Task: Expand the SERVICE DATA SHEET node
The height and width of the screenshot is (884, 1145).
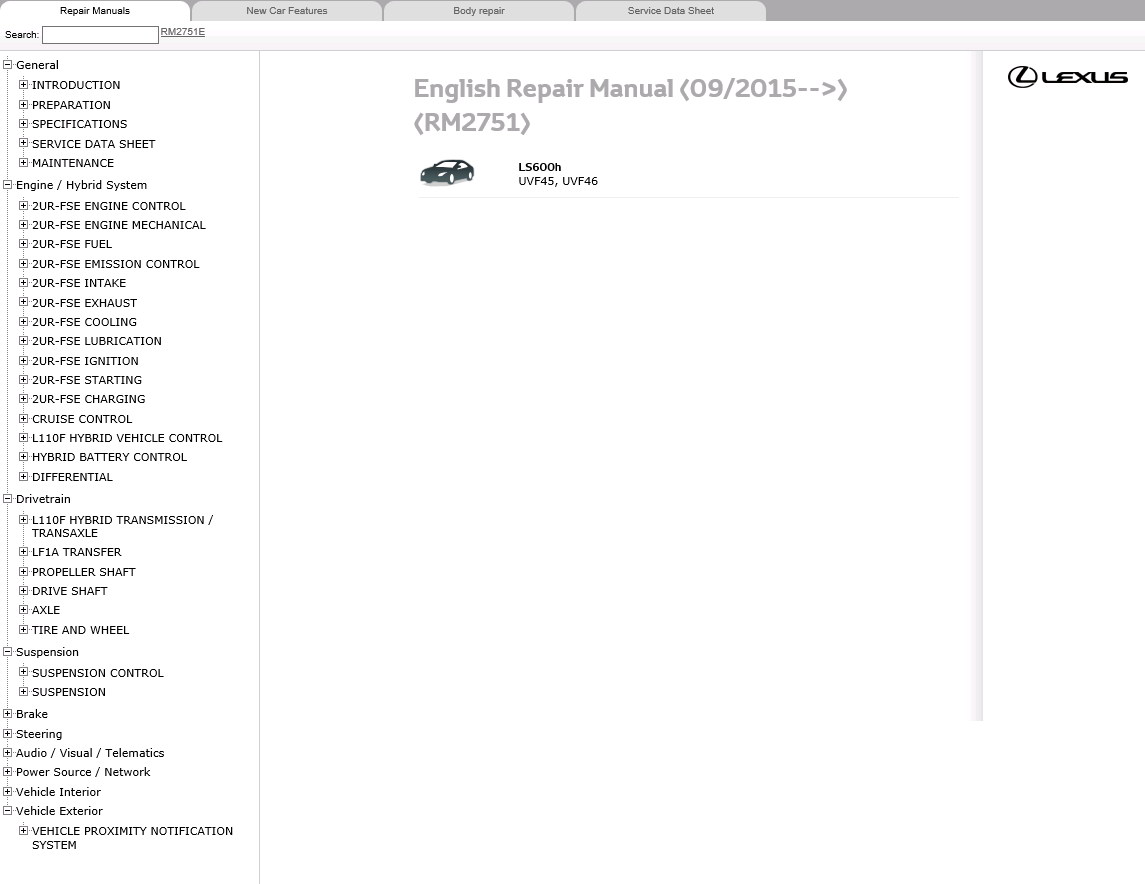Action: click(23, 143)
